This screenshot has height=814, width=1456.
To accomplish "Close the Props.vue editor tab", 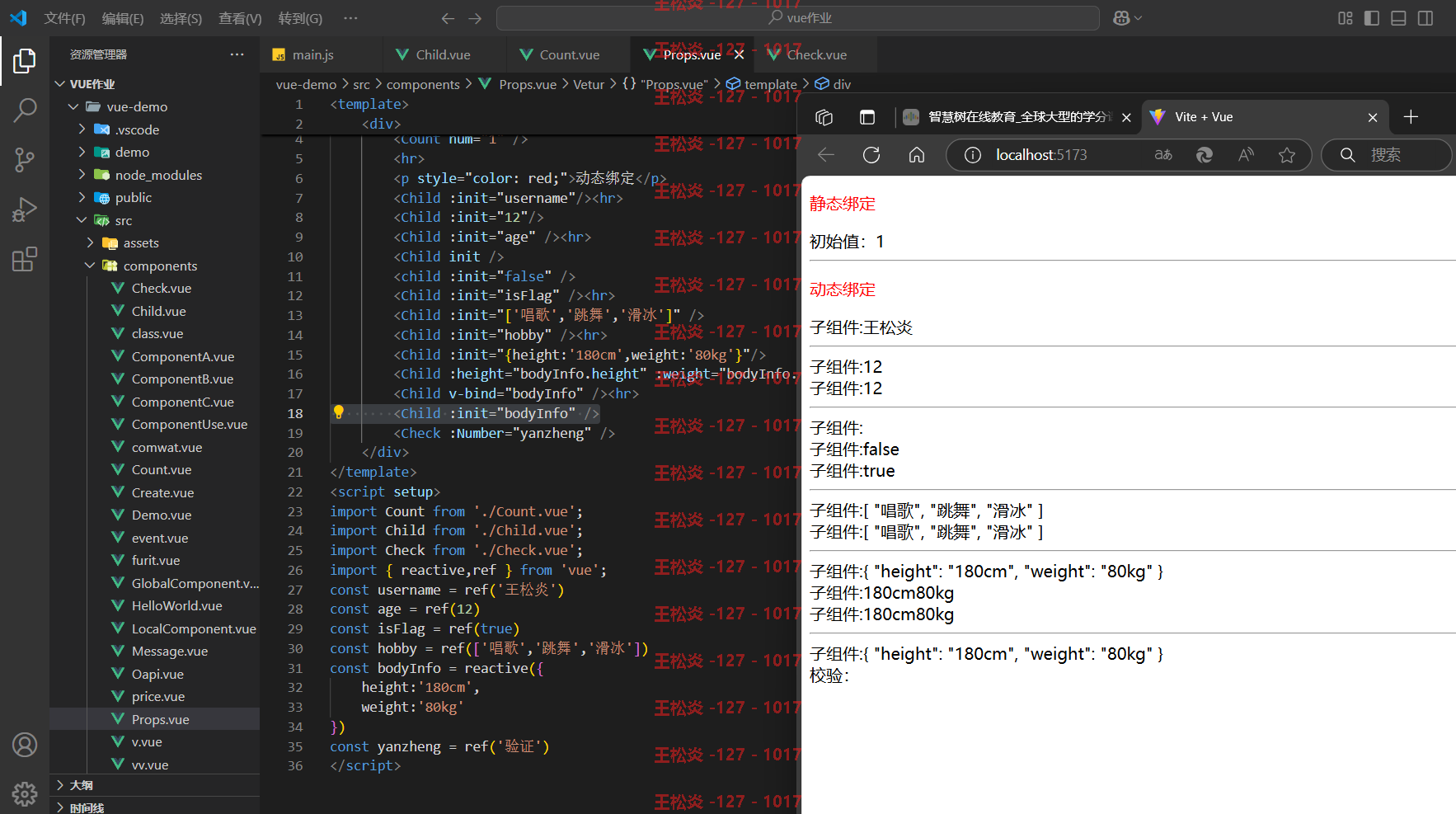I will (739, 54).
